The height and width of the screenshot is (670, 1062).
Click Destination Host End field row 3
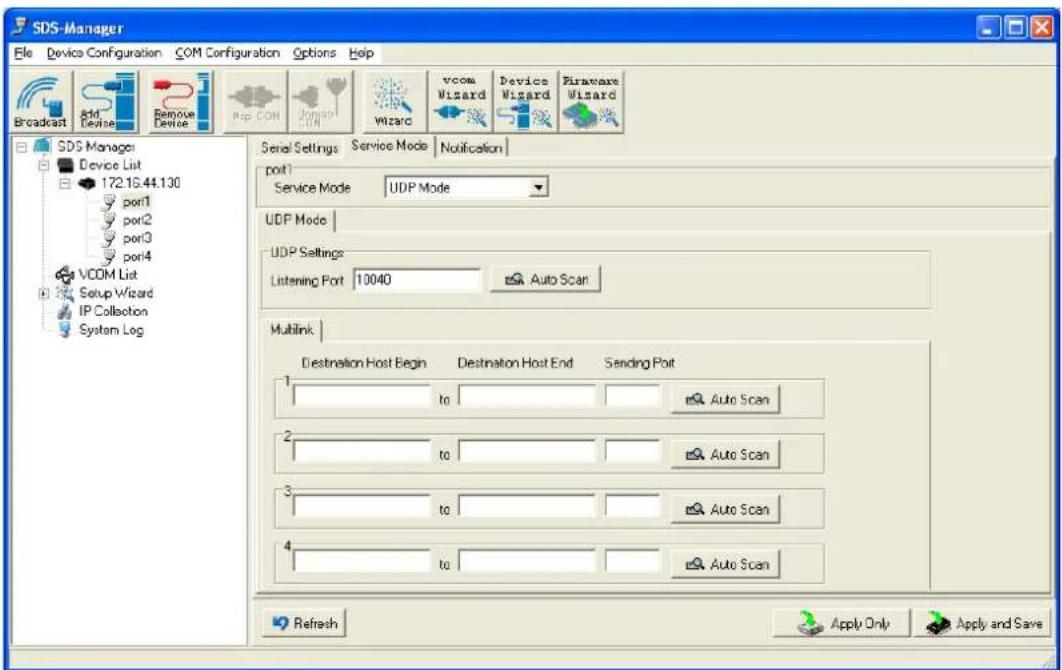[527, 506]
